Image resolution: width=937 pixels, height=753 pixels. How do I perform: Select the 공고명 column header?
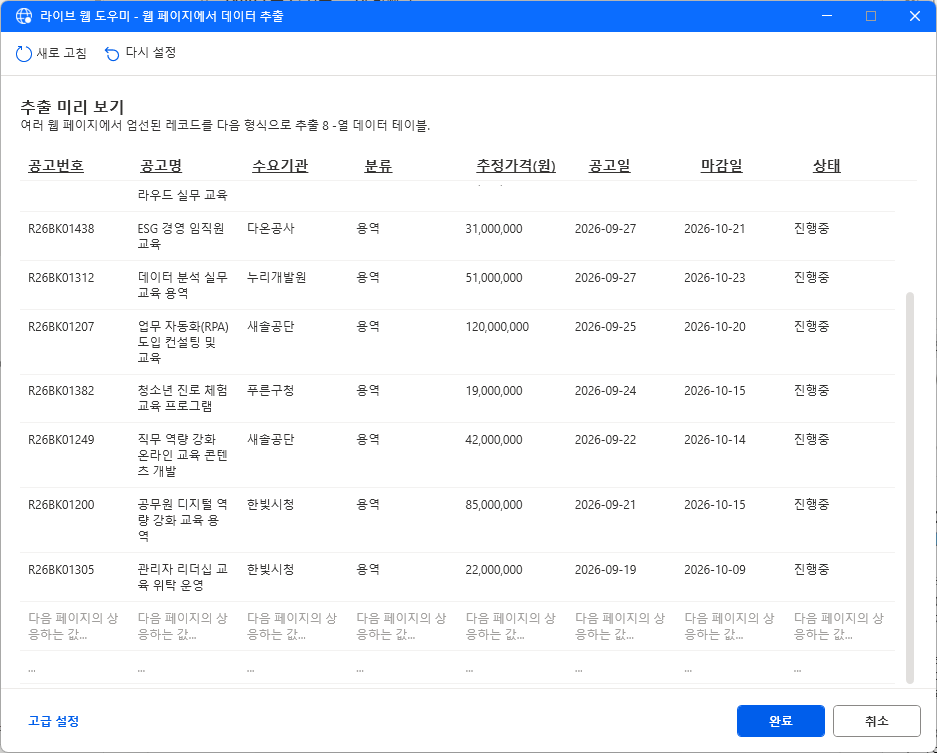pyautogui.click(x=161, y=166)
